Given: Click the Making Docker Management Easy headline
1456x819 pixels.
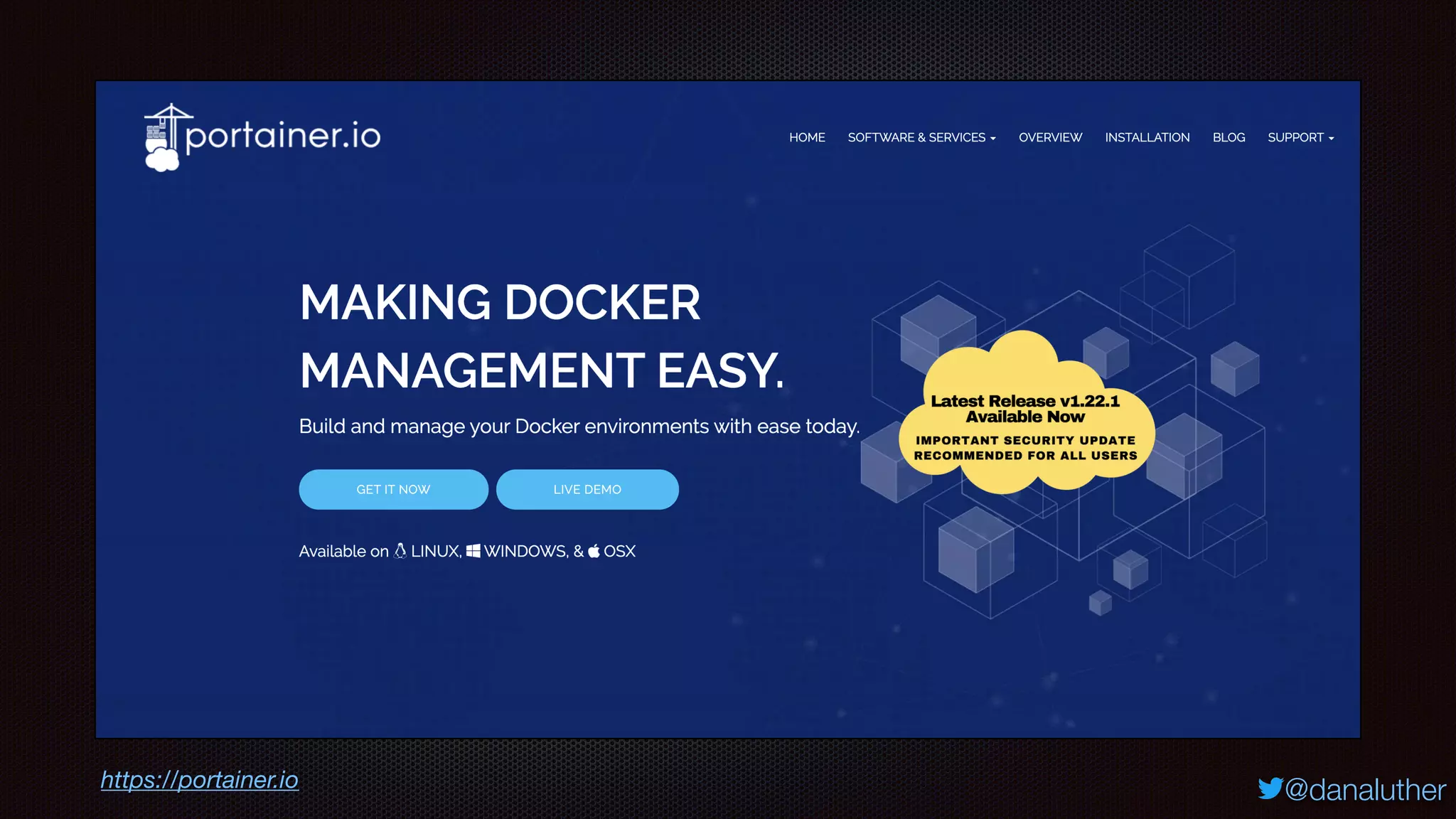Looking at the screenshot, I should (x=540, y=336).
